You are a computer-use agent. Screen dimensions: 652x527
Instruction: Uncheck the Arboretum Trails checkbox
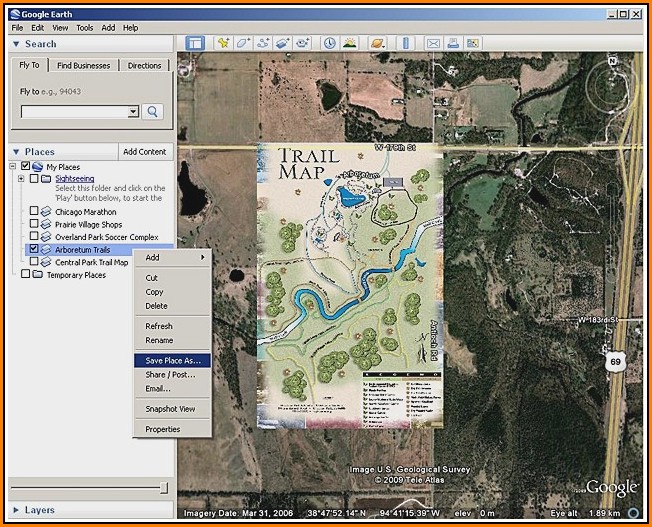coord(35,249)
